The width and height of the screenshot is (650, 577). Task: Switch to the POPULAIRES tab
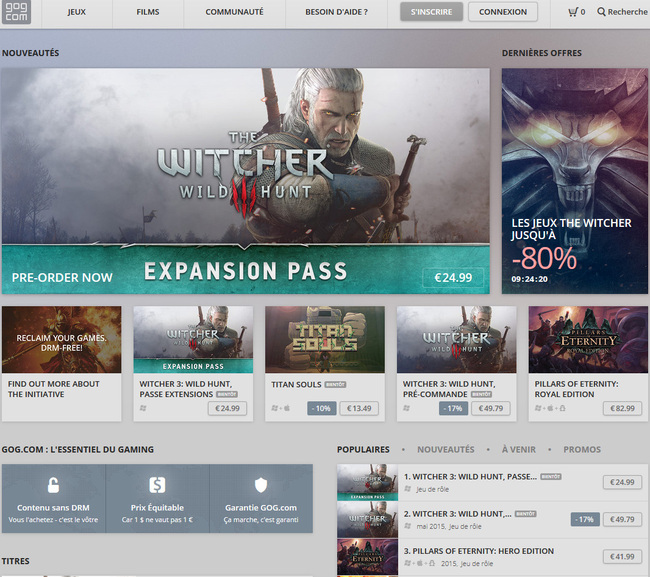(363, 449)
